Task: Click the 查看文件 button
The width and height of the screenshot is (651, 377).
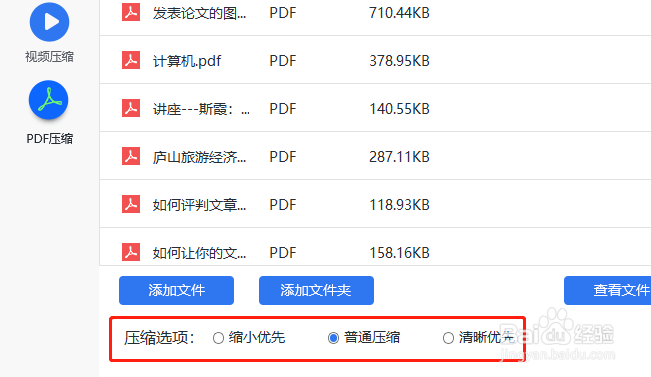Action: (x=607, y=290)
